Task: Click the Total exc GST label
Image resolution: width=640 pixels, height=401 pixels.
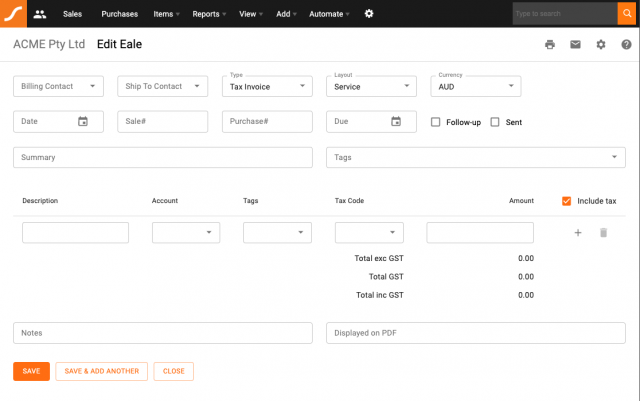Action: point(379,258)
